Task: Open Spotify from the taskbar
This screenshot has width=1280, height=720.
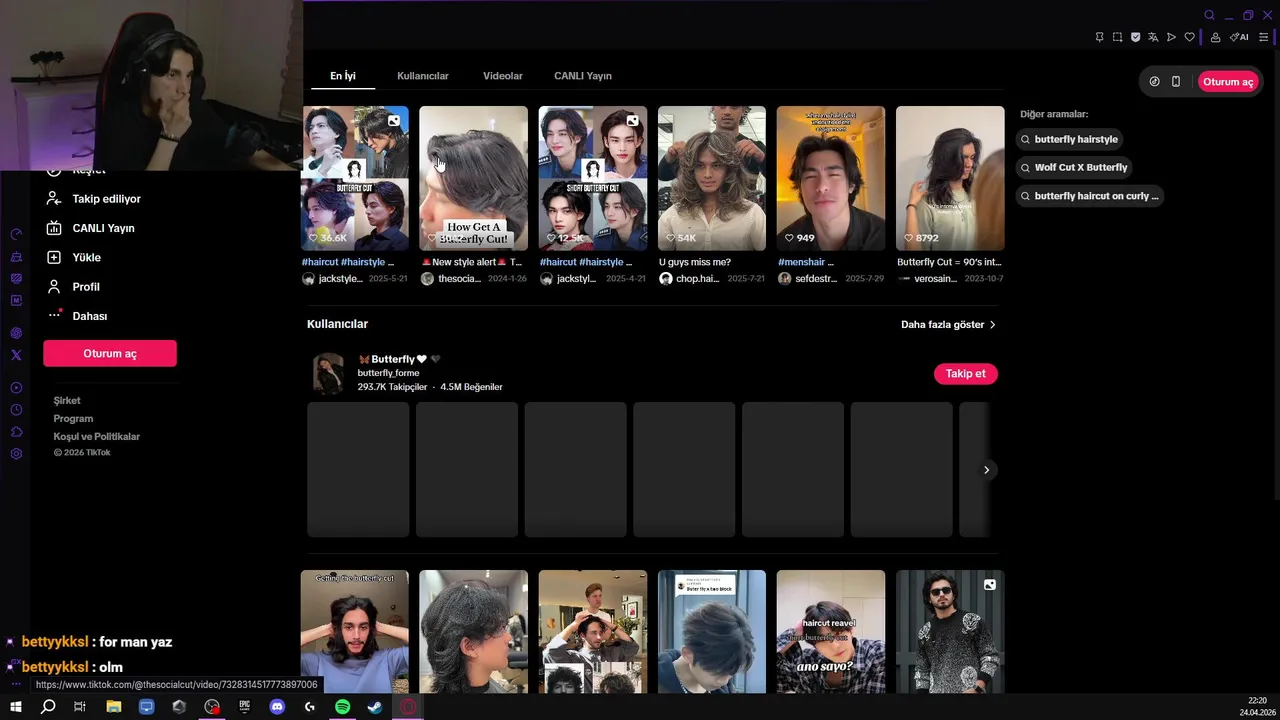Action: (x=342, y=707)
